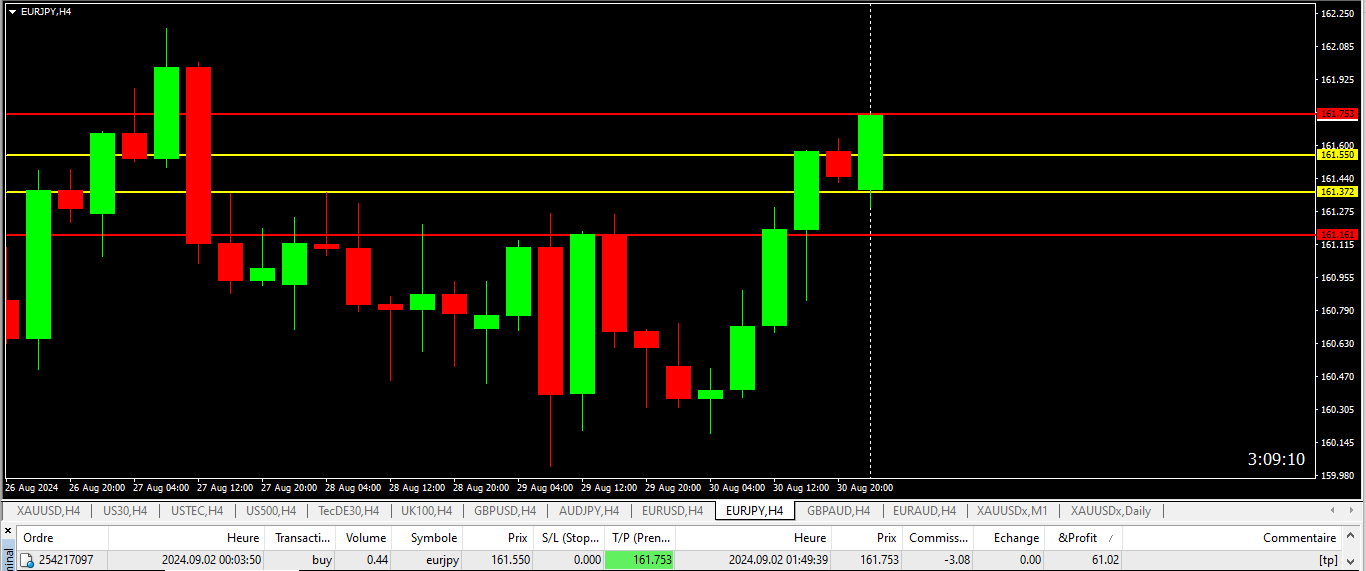The width and height of the screenshot is (1366, 571).
Task: Close the terminal panel with the x icon
Action: coord(8,531)
